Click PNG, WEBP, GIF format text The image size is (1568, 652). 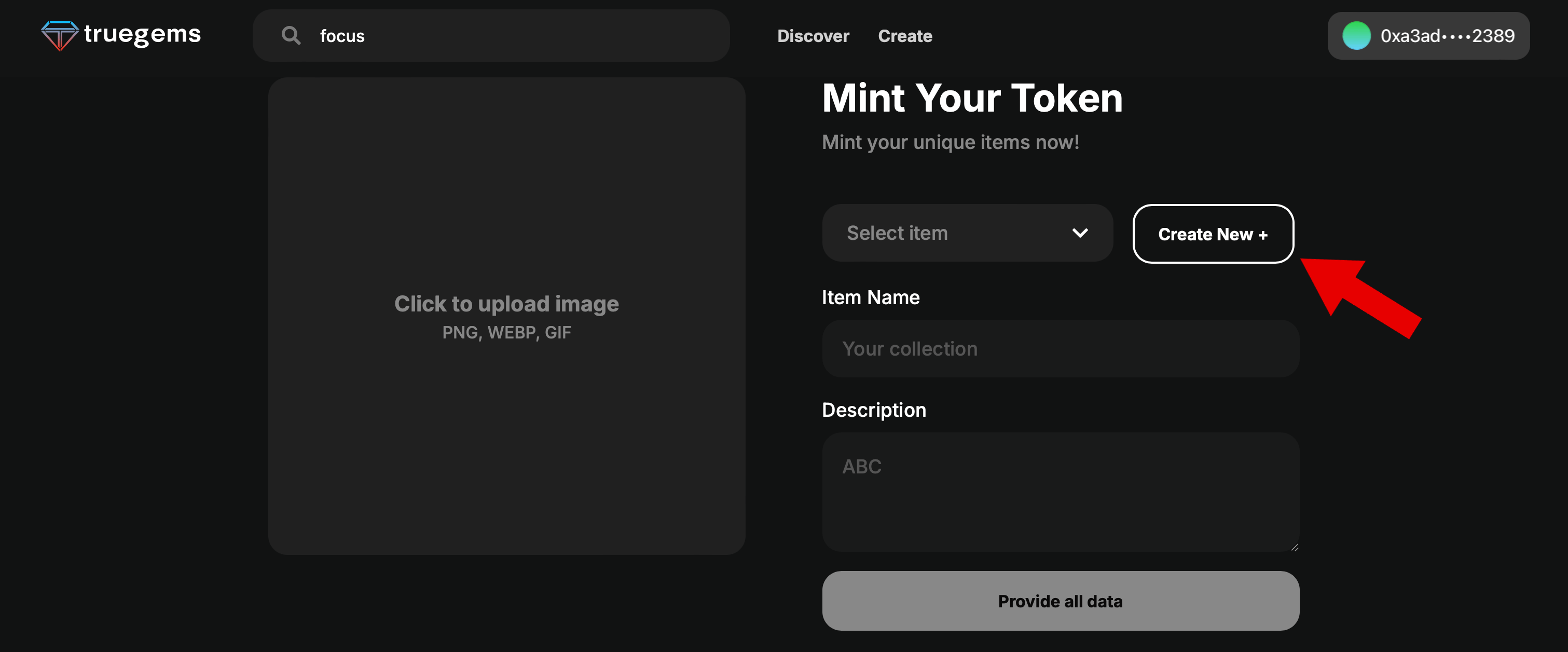506,332
